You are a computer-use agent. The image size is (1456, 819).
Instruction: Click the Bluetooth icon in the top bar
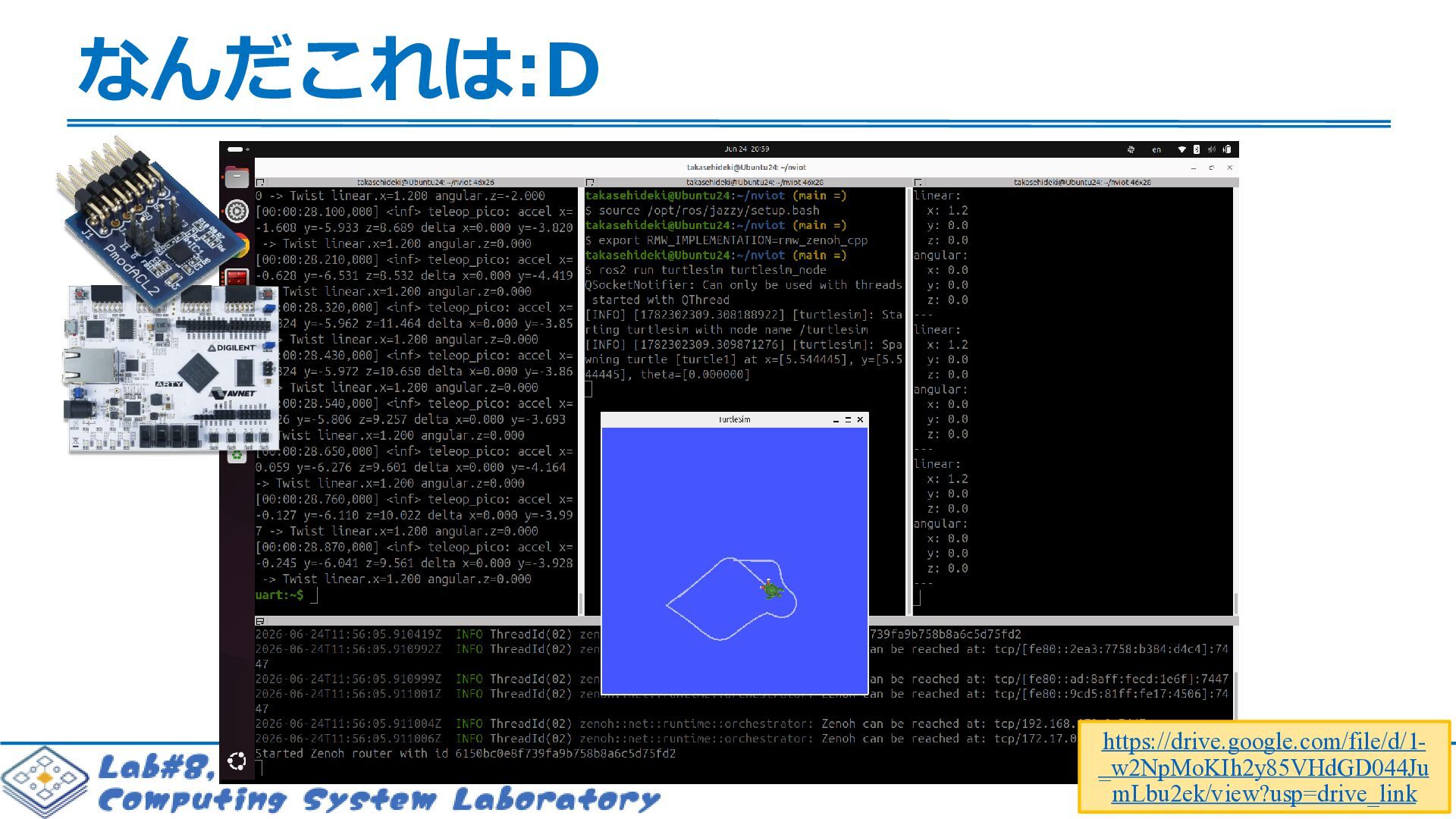[1197, 149]
